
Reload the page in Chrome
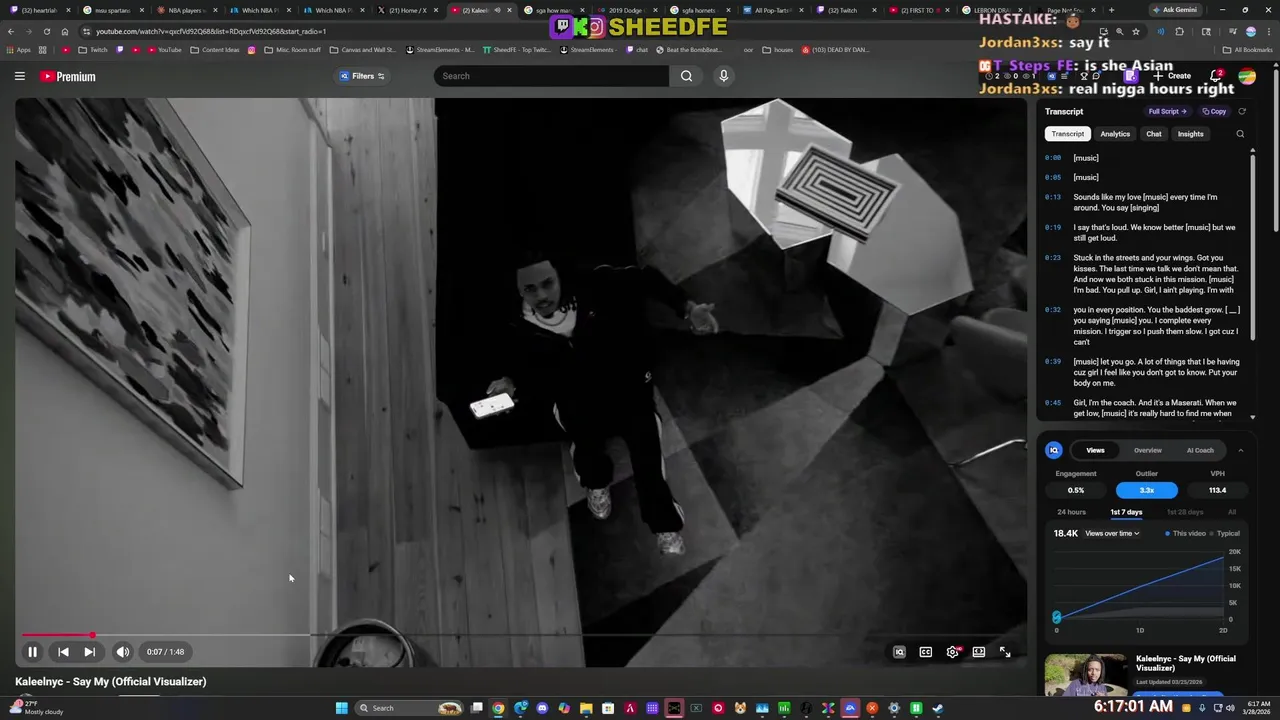(x=46, y=31)
